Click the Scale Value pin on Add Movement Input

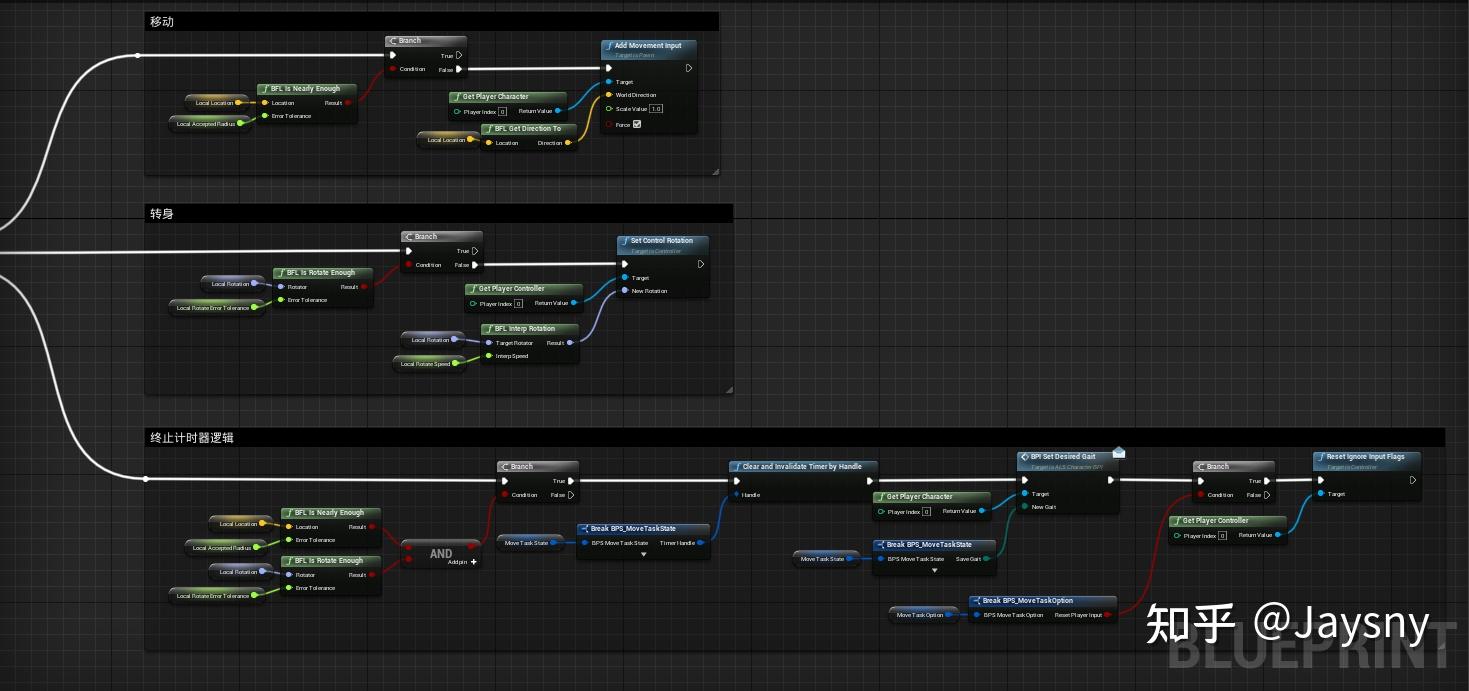pyautogui.click(x=609, y=109)
